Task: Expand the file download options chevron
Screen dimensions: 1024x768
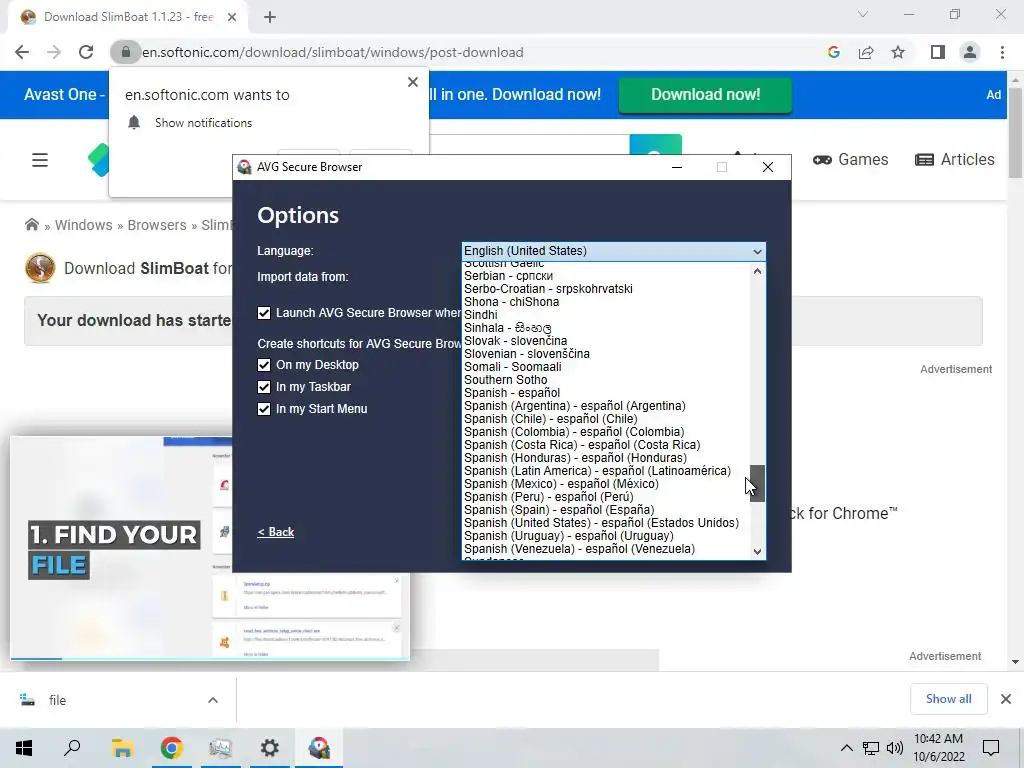Action: [x=213, y=700]
